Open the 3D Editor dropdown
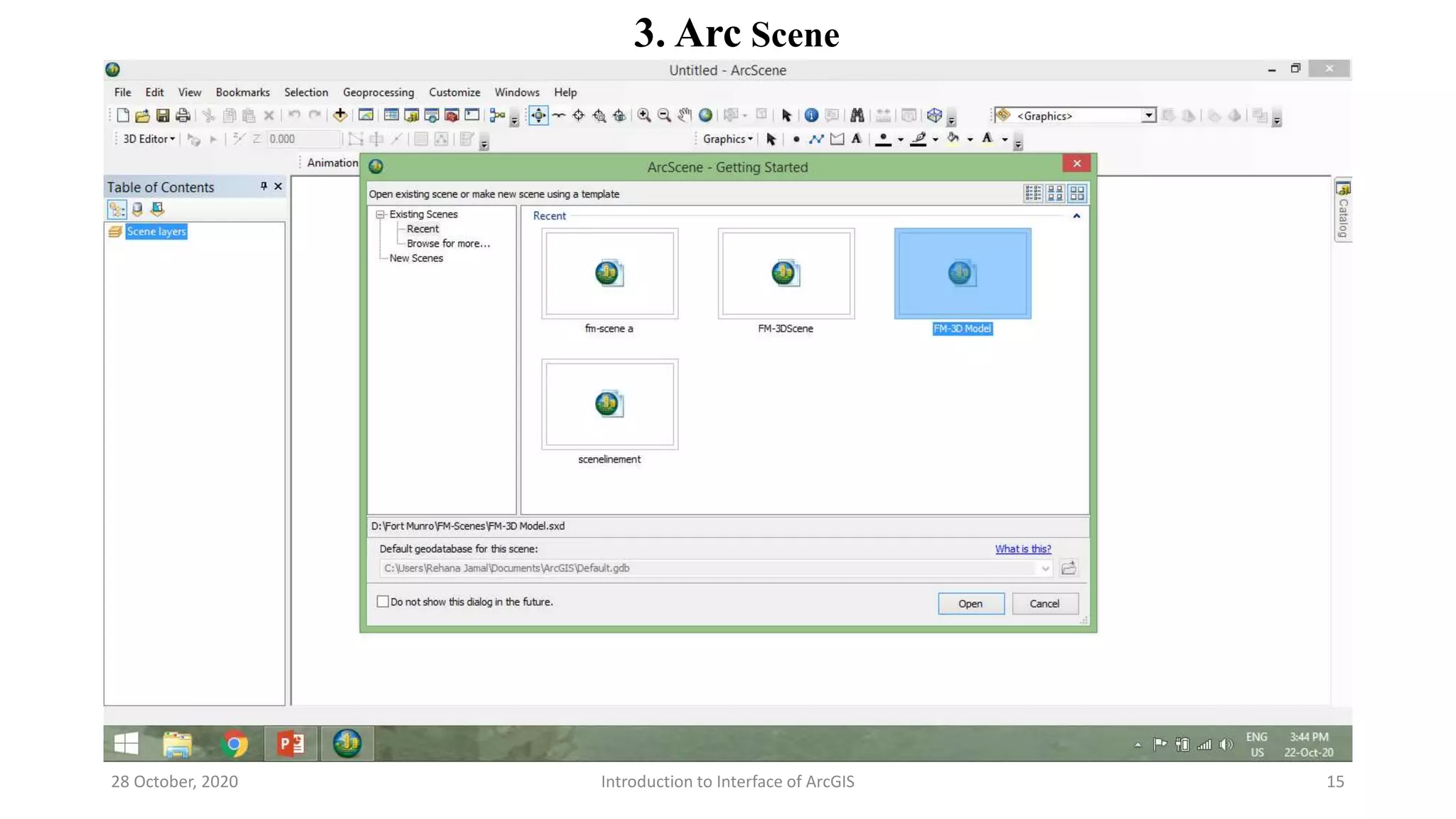Image resolution: width=1456 pixels, height=819 pixels. tap(149, 139)
